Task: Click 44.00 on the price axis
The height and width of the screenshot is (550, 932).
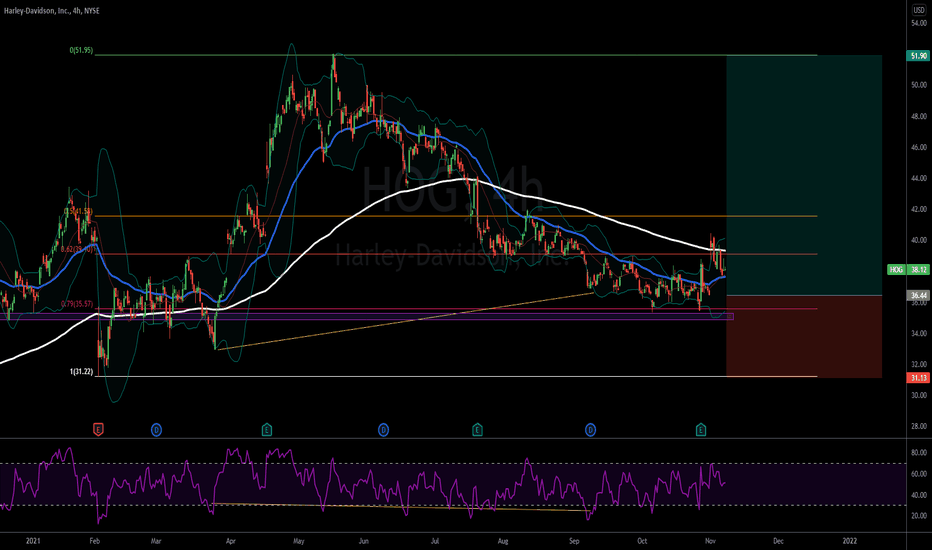Action: pyautogui.click(x=919, y=178)
